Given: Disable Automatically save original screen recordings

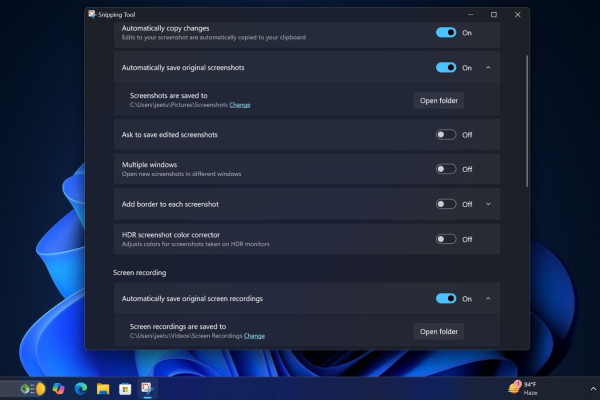Looking at the screenshot, I should [x=446, y=299].
